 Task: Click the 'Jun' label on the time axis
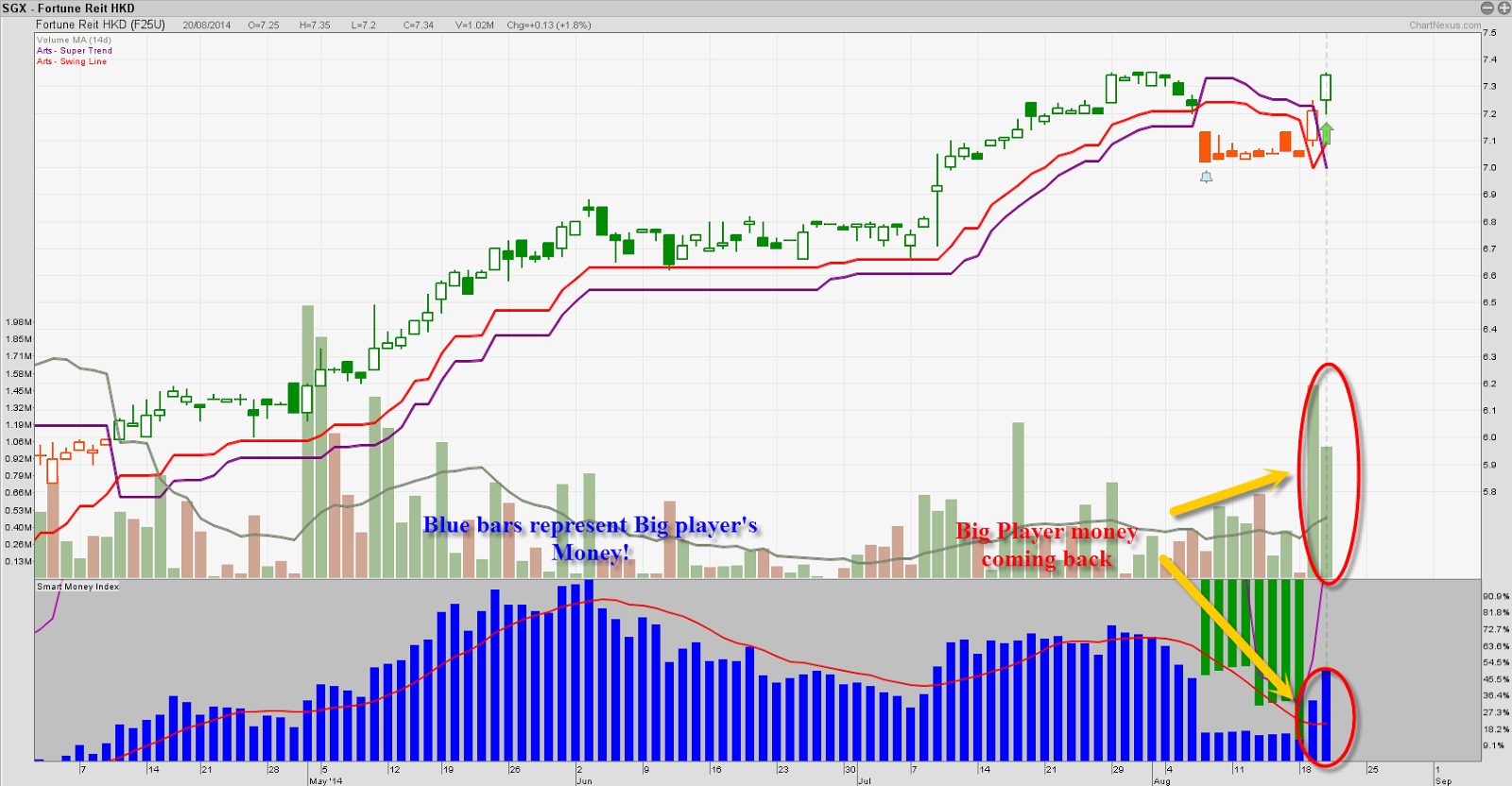[x=584, y=780]
